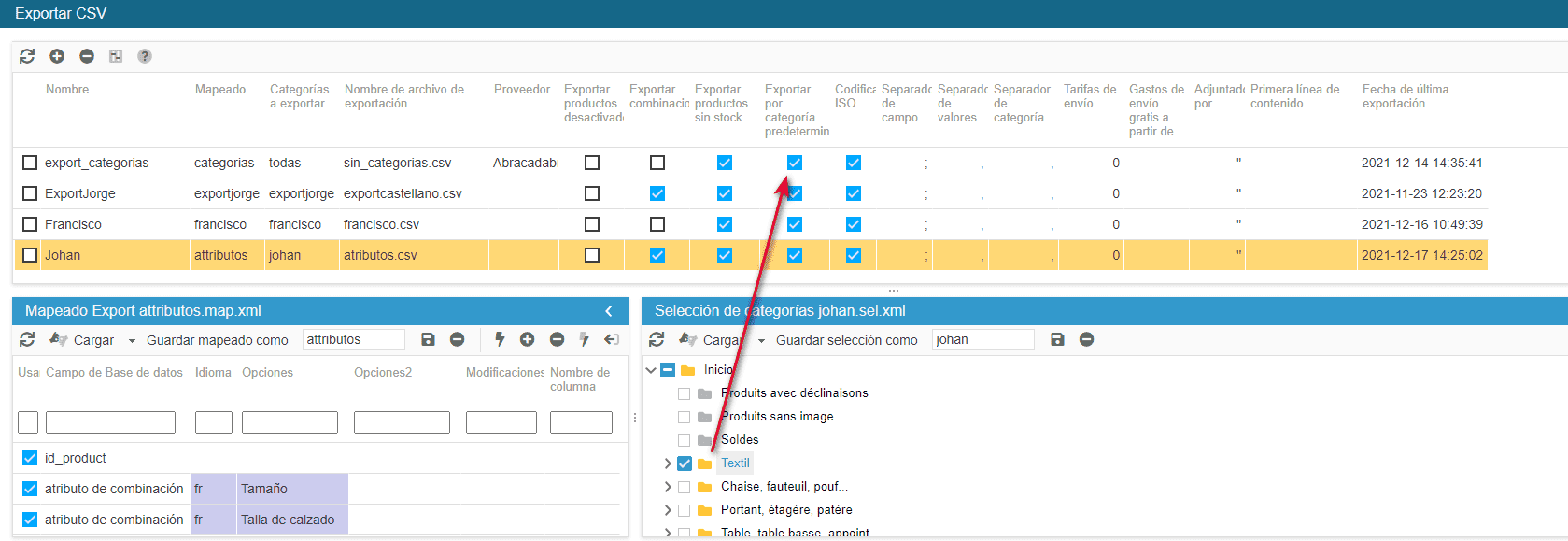Screen dimensions: 1568x541
Task: Save the mapping named attributos
Action: 428,339
